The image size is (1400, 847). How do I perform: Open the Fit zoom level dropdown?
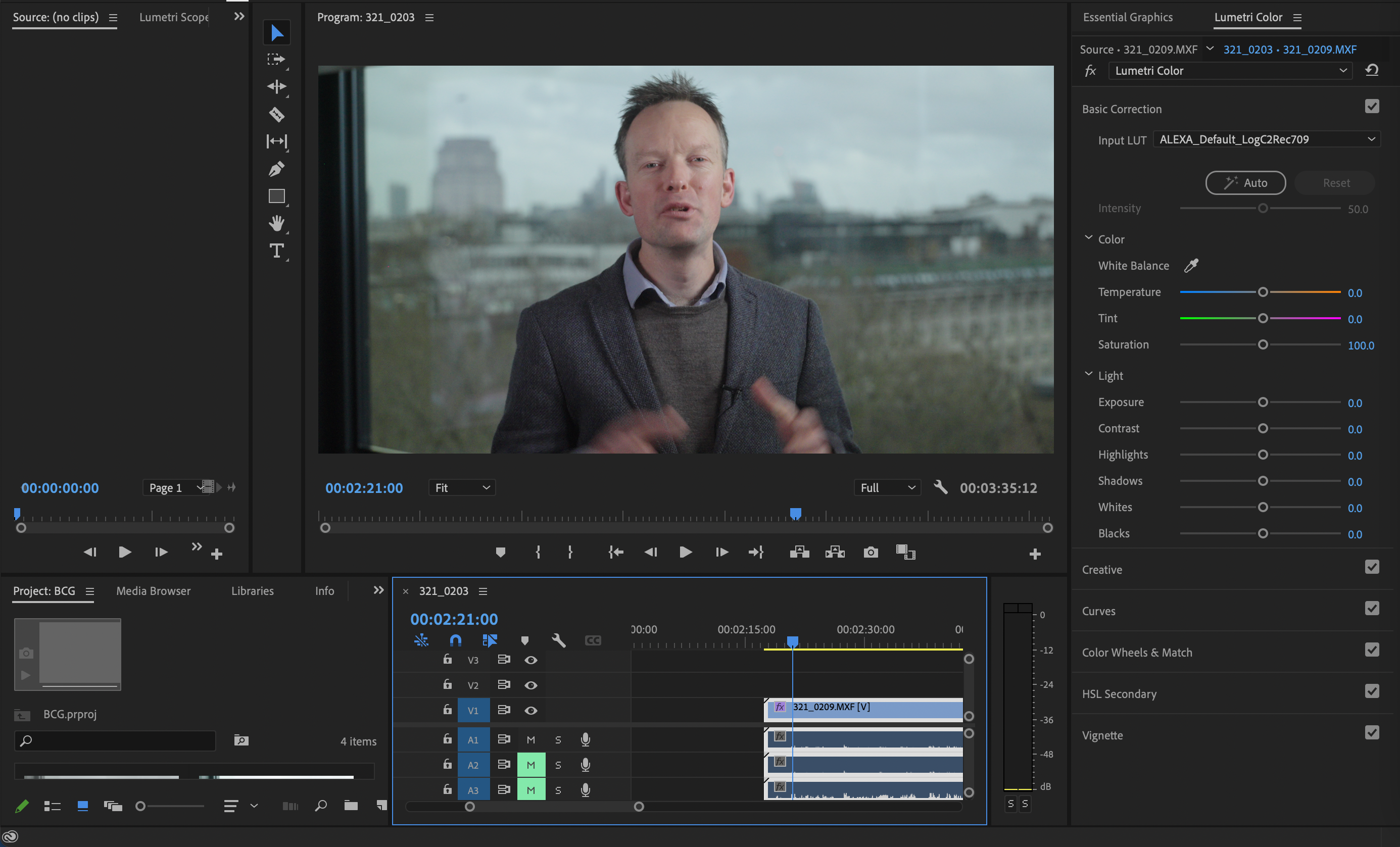[461, 487]
